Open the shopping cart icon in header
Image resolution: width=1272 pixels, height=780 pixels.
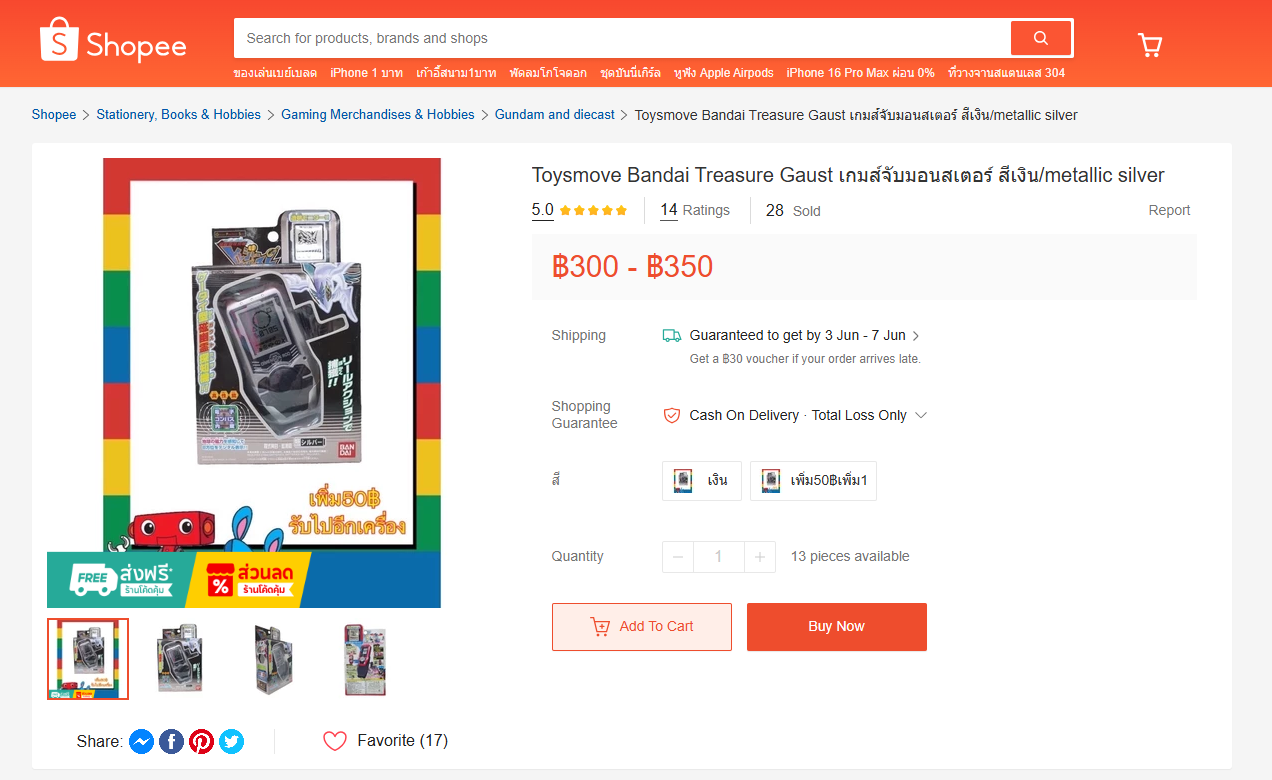tap(1150, 45)
